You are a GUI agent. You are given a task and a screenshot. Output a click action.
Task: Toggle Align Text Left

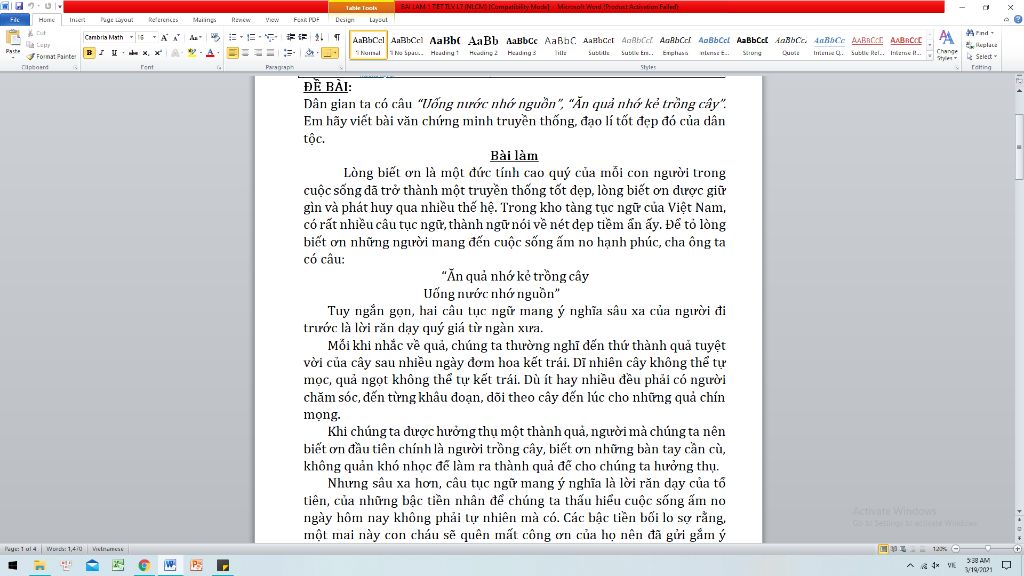[232, 53]
